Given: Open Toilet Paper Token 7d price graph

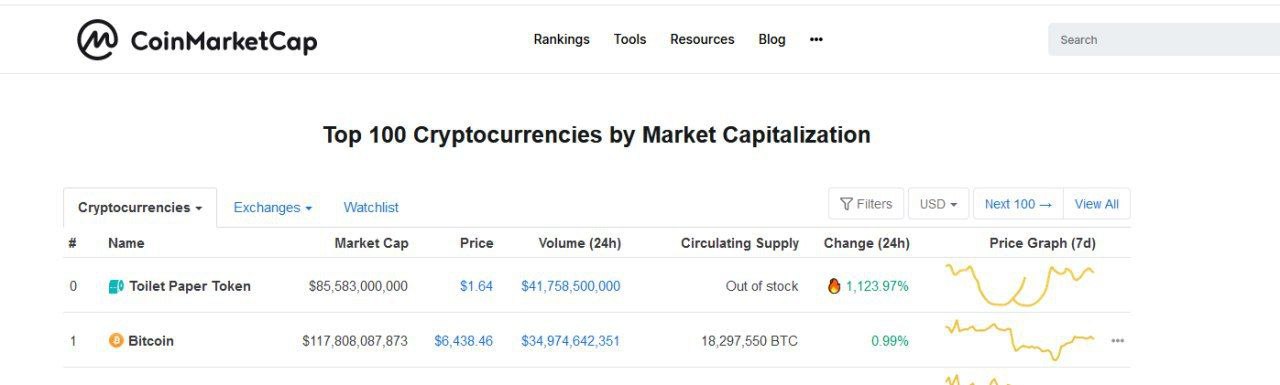Looking at the screenshot, I should [1020, 285].
